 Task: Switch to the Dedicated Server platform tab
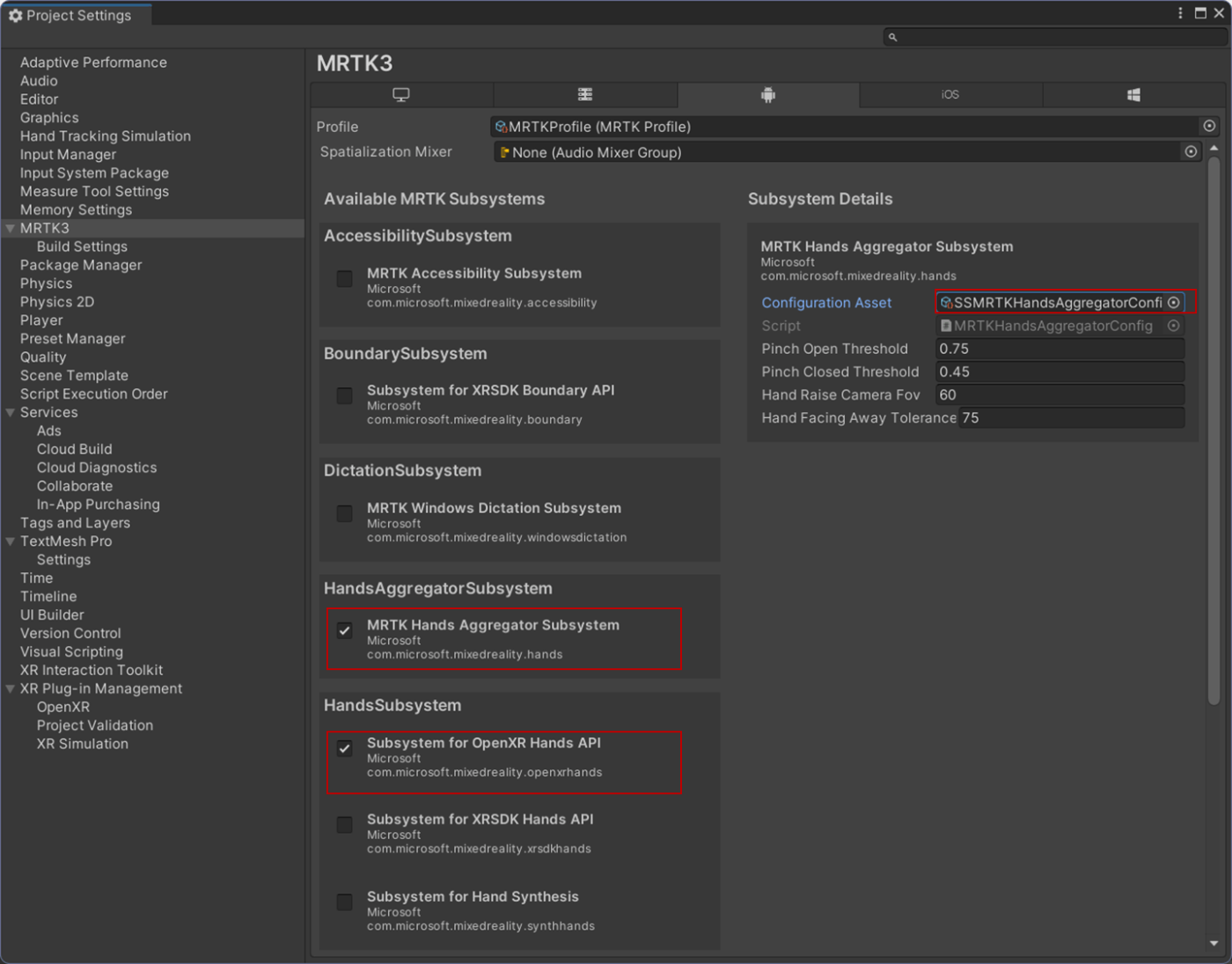[x=585, y=95]
